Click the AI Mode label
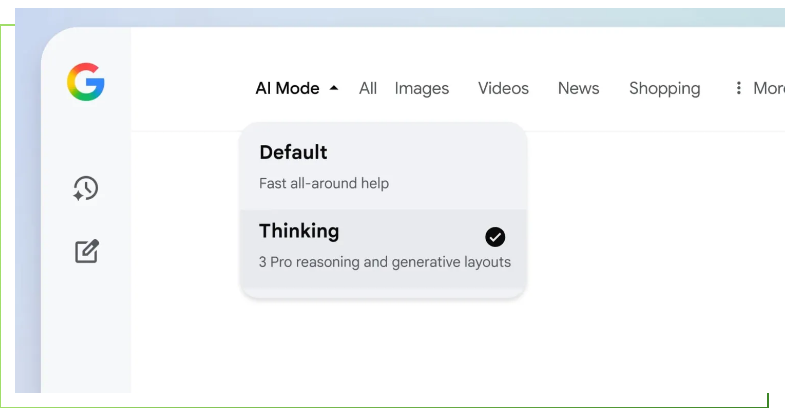Image resolution: width=800 pixels, height=408 pixels. [x=287, y=88]
